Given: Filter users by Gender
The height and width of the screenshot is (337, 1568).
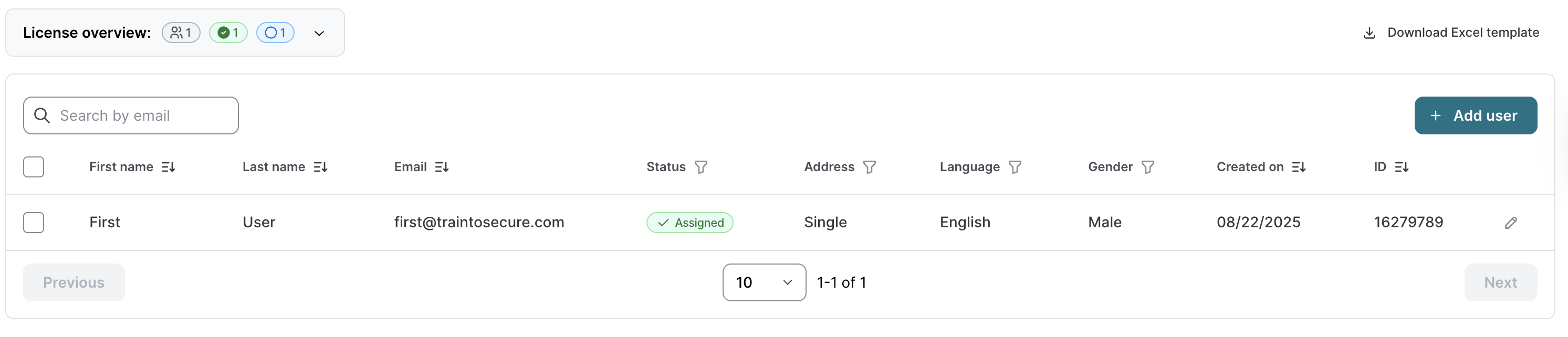Looking at the screenshot, I should pyautogui.click(x=1147, y=167).
